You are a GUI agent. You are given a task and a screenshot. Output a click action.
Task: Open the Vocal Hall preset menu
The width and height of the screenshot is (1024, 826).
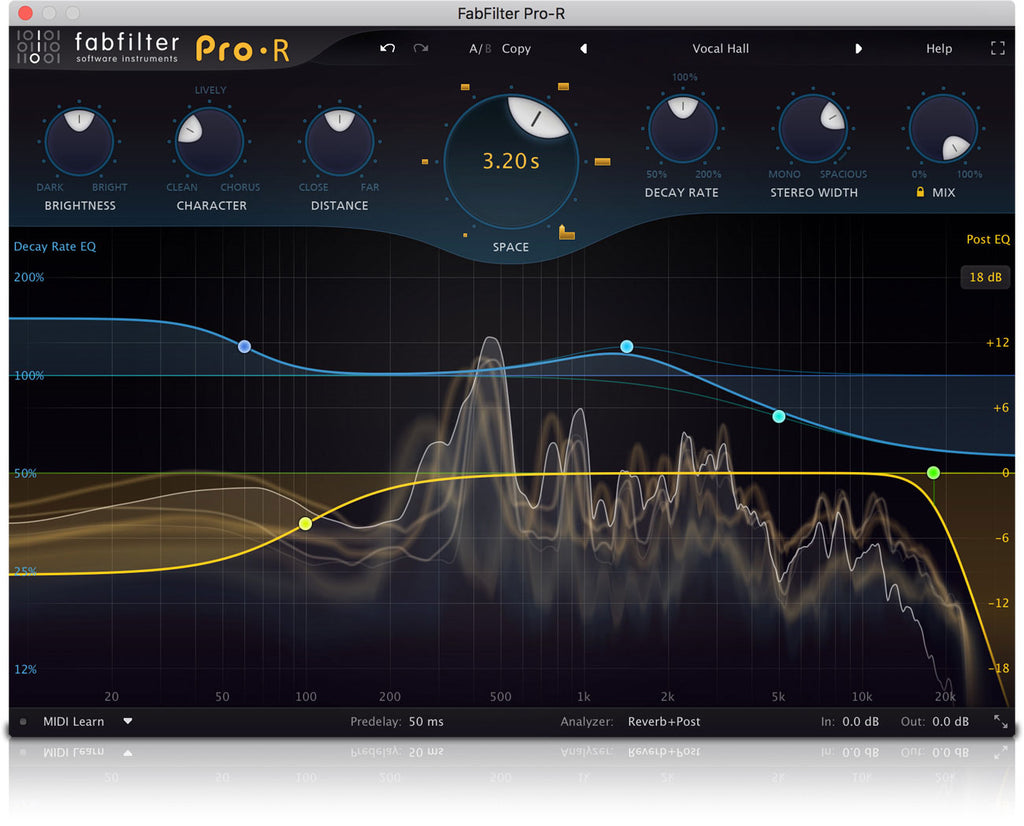point(720,48)
